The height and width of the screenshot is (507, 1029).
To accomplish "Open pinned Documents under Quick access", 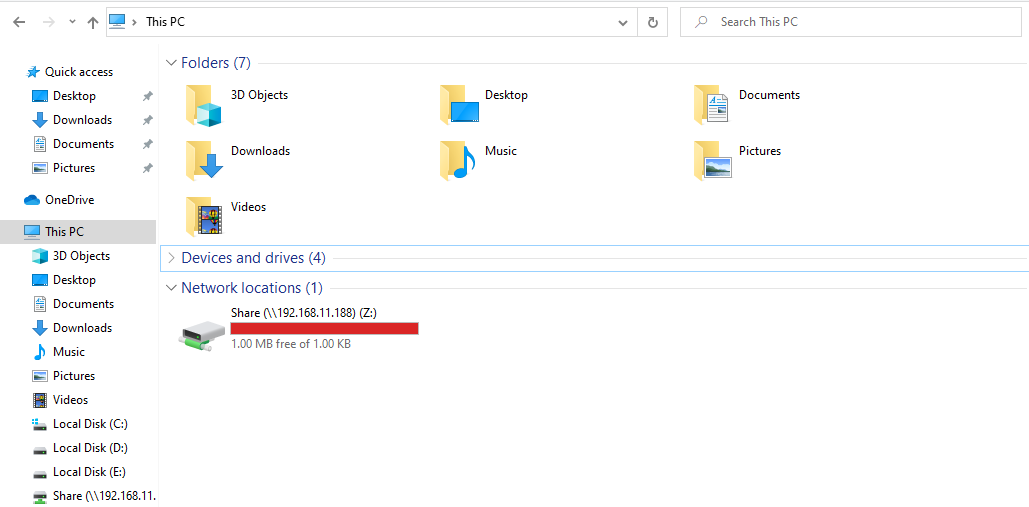I will click(x=83, y=144).
